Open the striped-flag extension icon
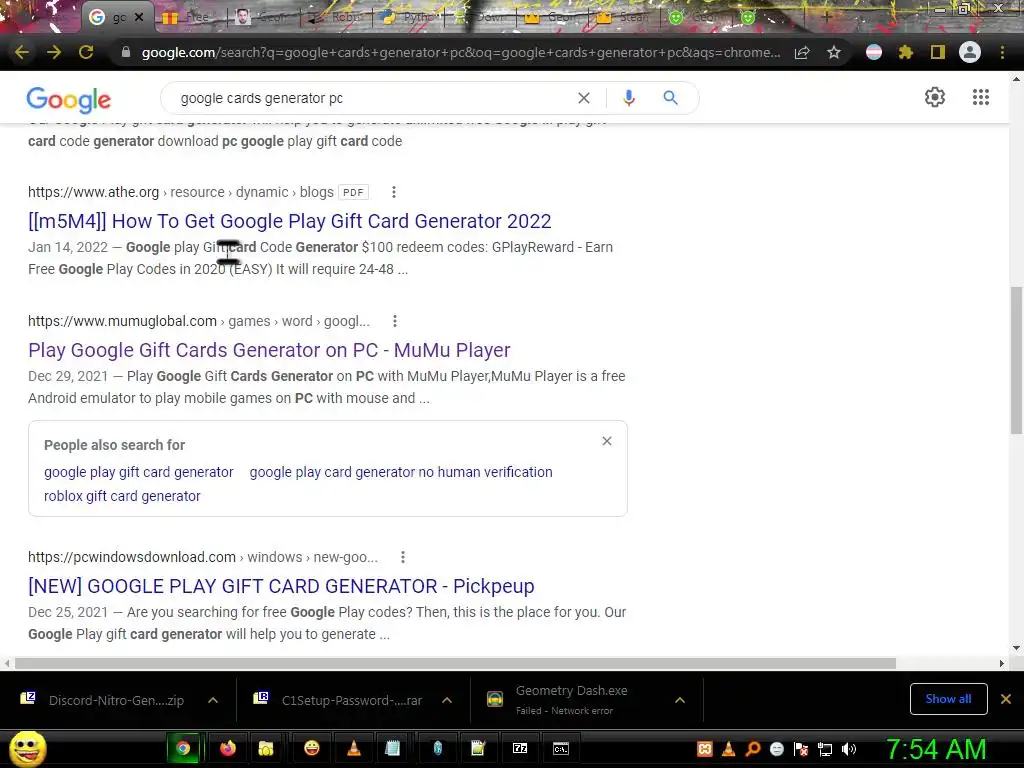1024x768 pixels. coord(874,52)
